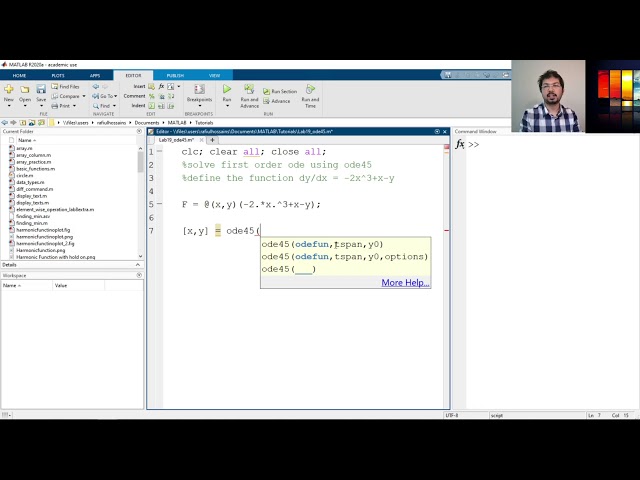Click the Open folder icon
The height and width of the screenshot is (480, 640).
click(25, 89)
